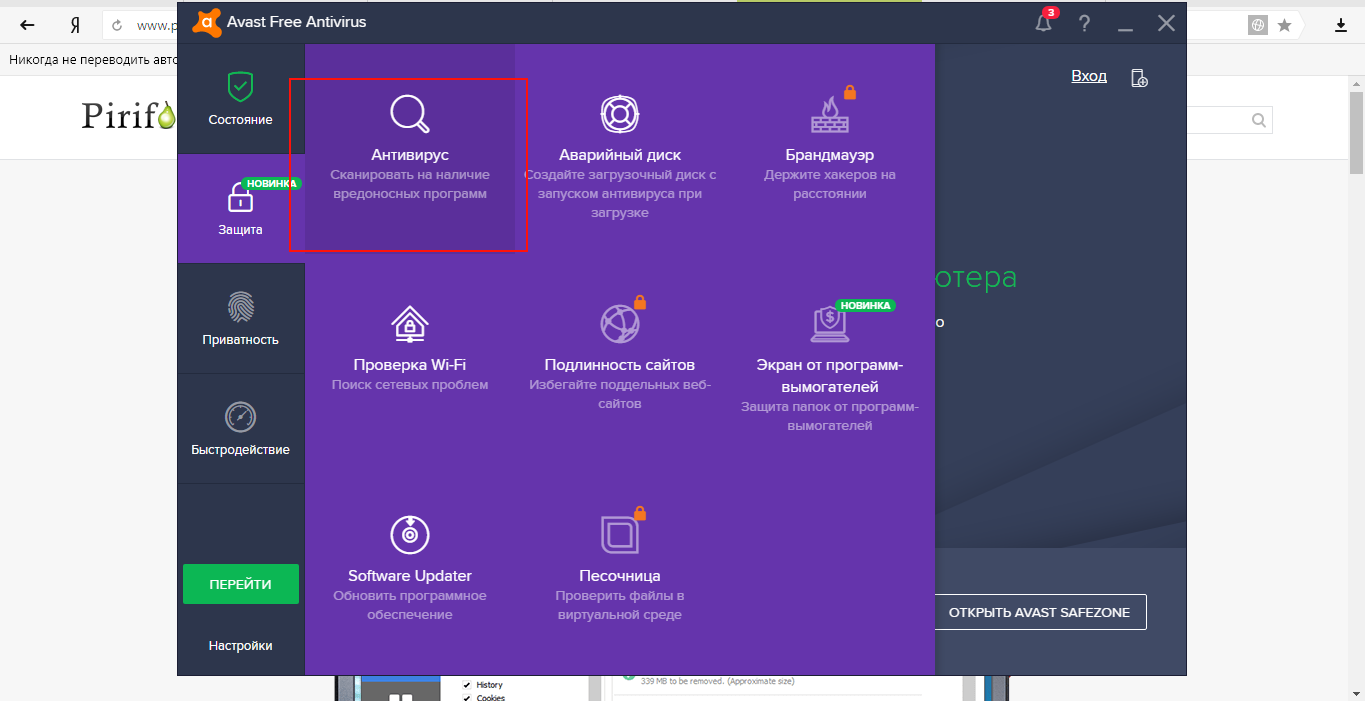This screenshot has height=701, width=1365.
Task: Reload the page in the browser
Action: coord(117,25)
